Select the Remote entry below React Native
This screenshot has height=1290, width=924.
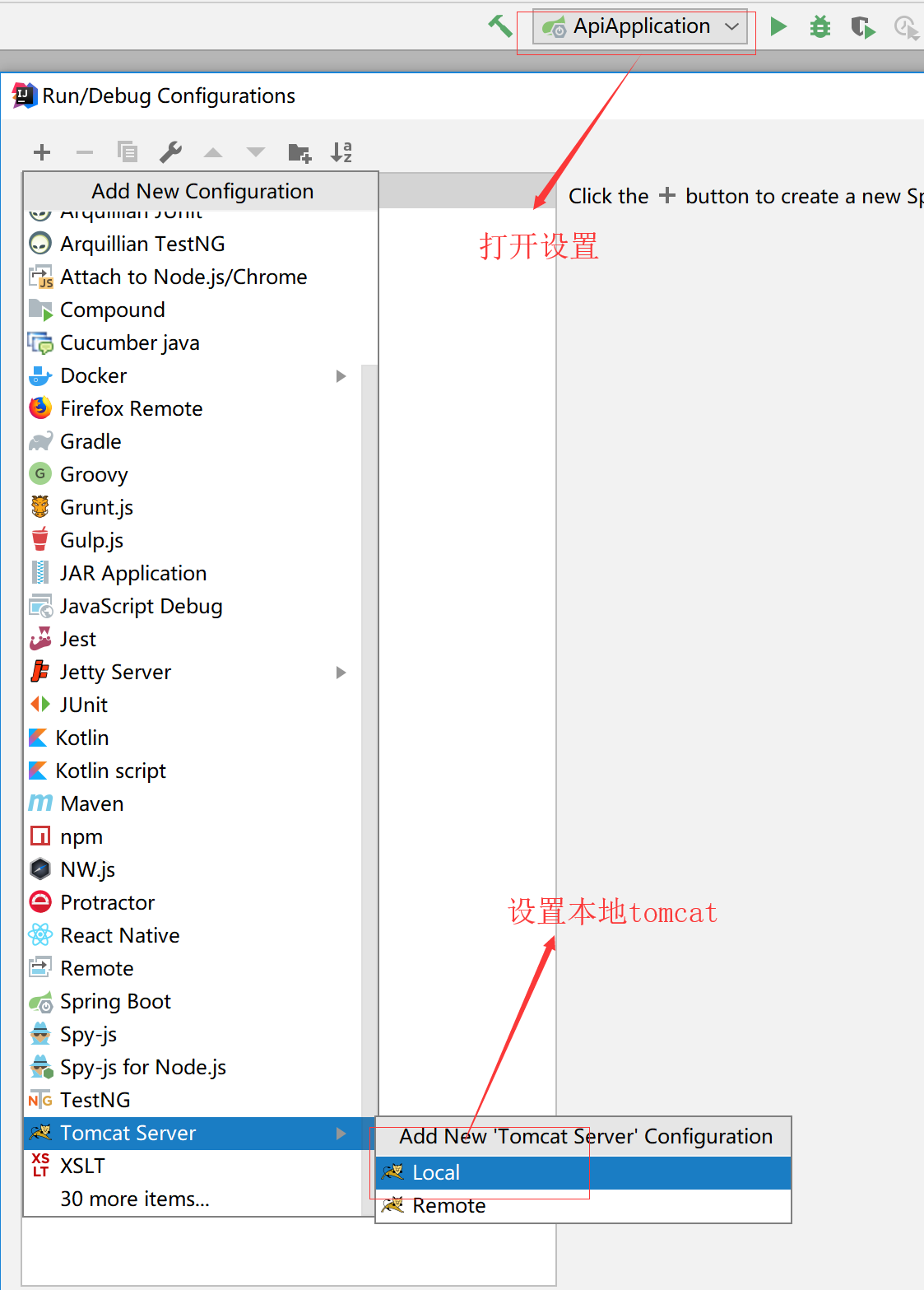(x=193, y=968)
